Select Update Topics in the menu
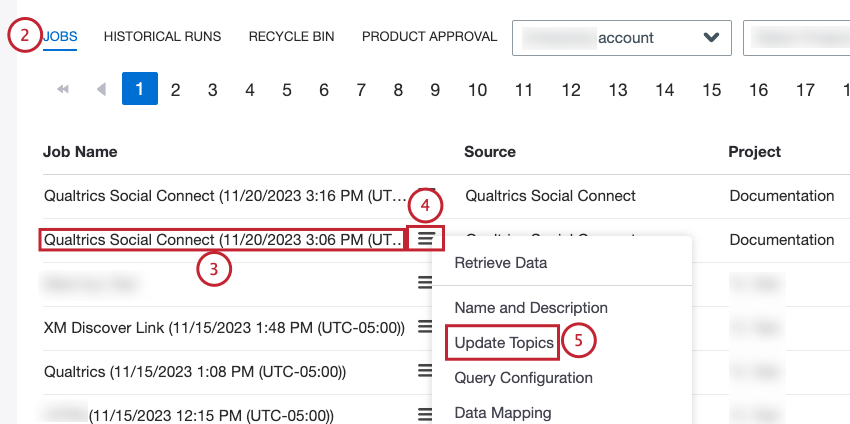Viewport: 850px width, 424px height. [x=504, y=343]
